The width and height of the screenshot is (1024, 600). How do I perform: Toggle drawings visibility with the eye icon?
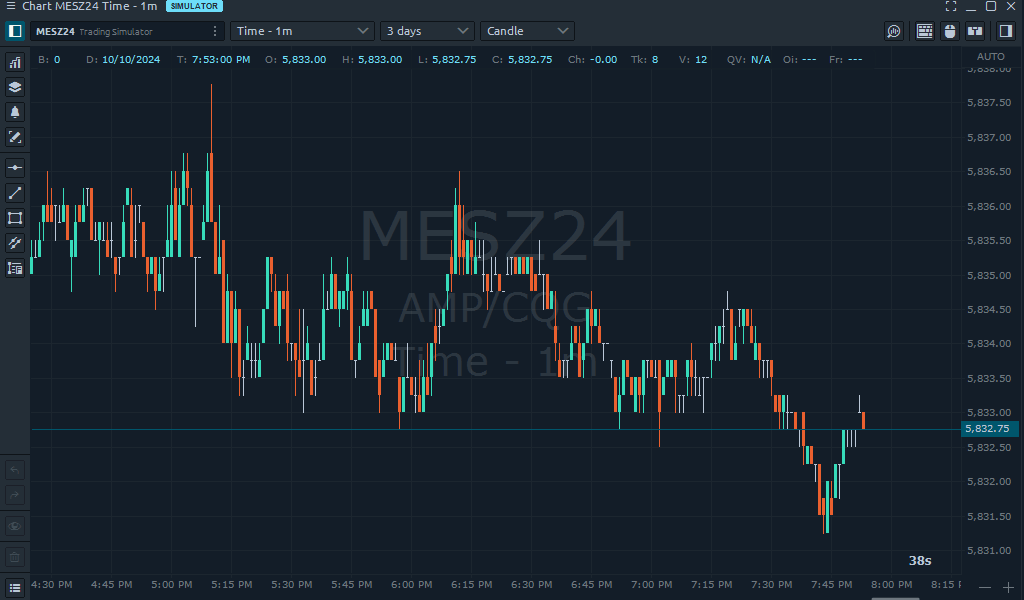click(15, 525)
